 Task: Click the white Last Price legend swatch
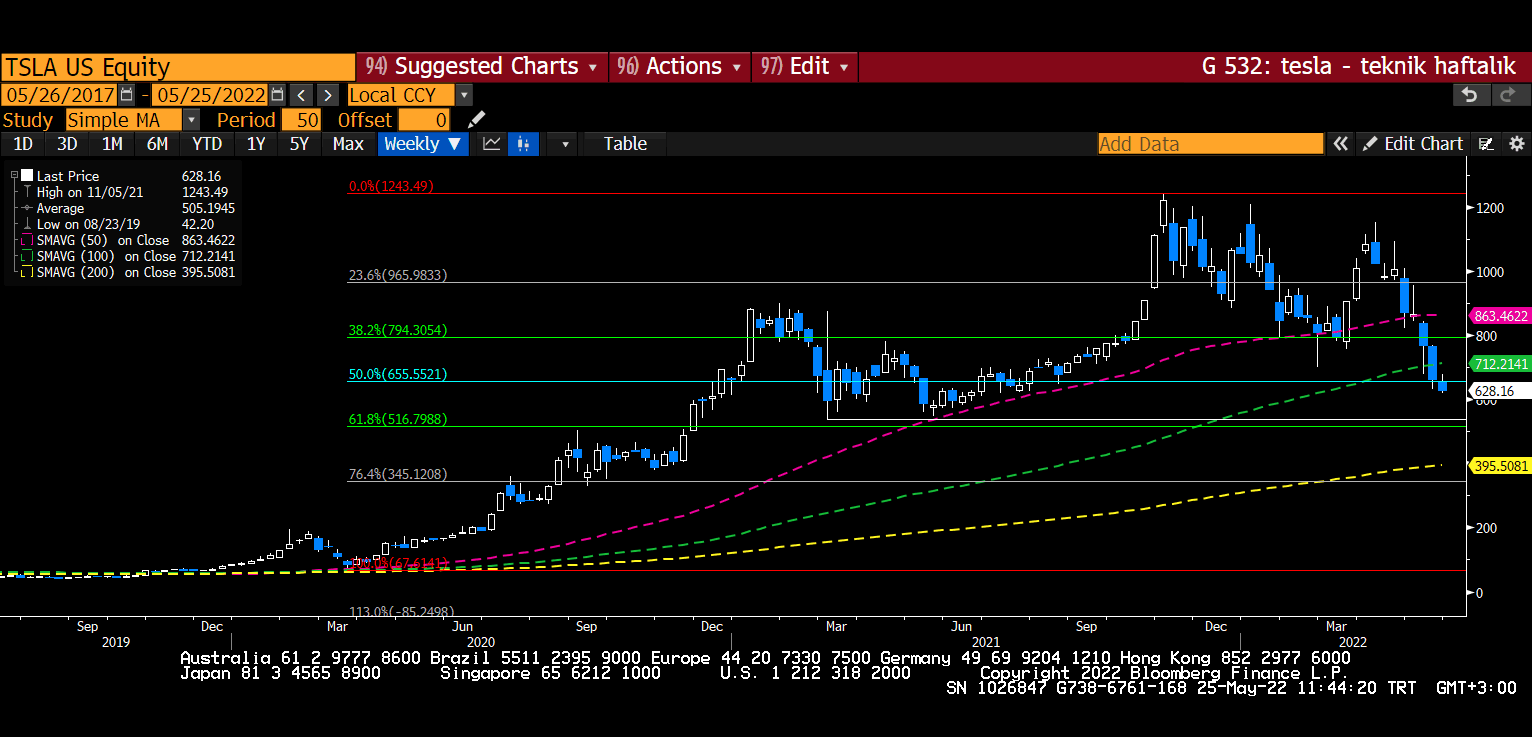(x=27, y=175)
